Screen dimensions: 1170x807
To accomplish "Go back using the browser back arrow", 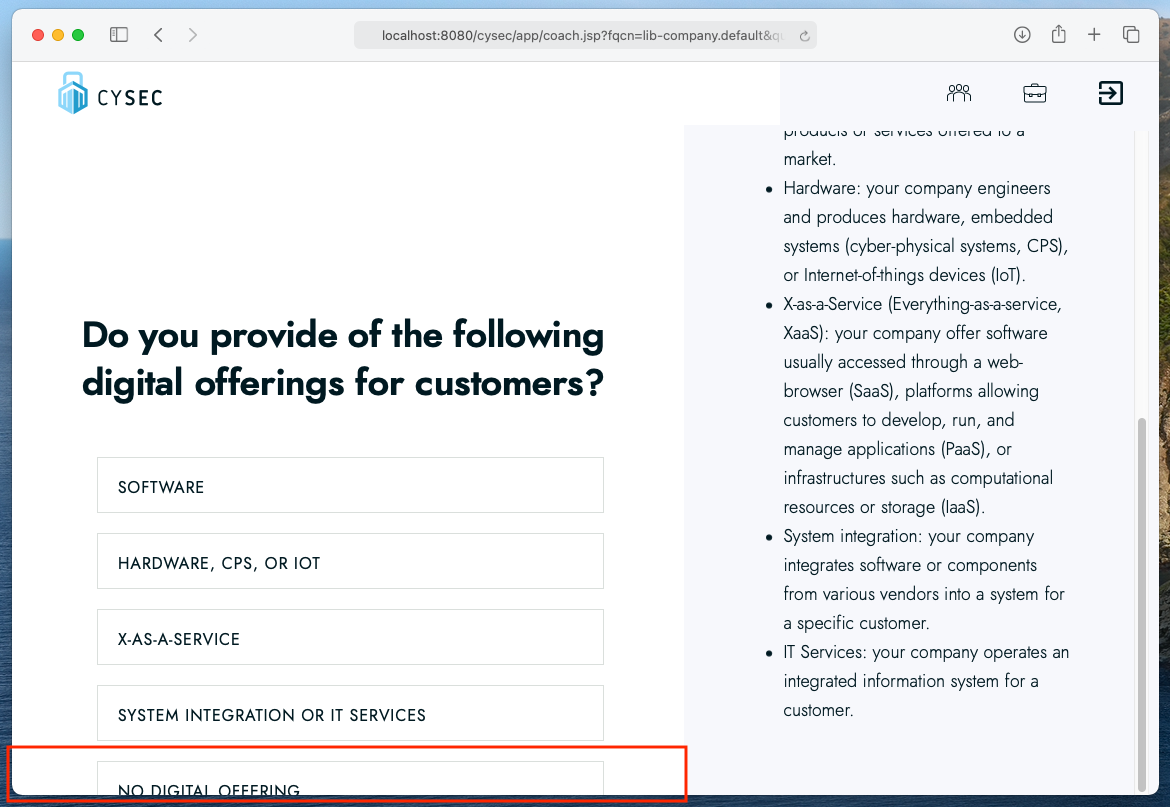I will [x=158, y=33].
